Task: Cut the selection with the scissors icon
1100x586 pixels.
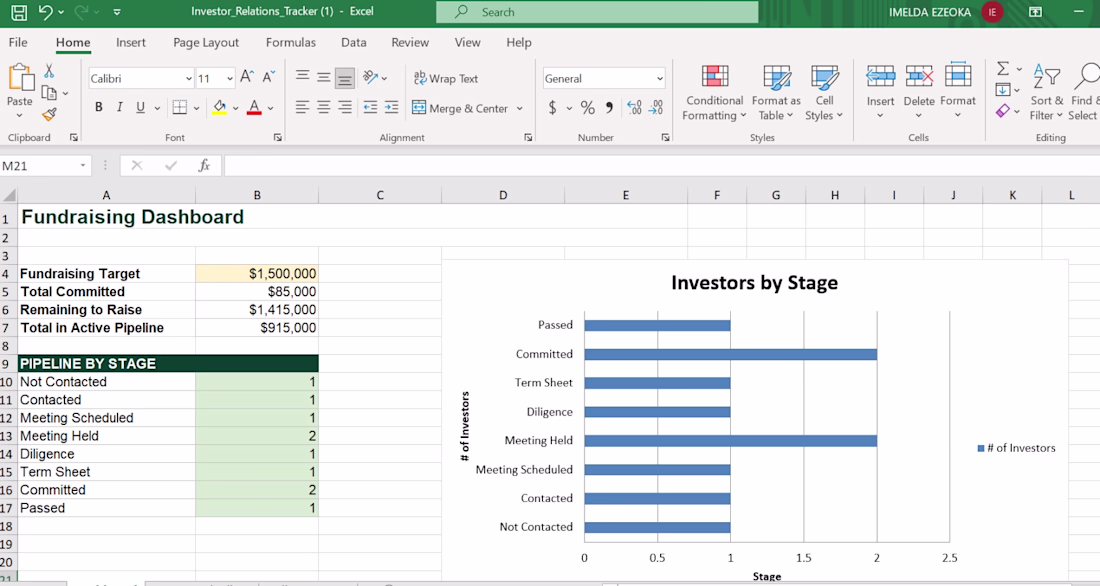Action: tap(49, 71)
